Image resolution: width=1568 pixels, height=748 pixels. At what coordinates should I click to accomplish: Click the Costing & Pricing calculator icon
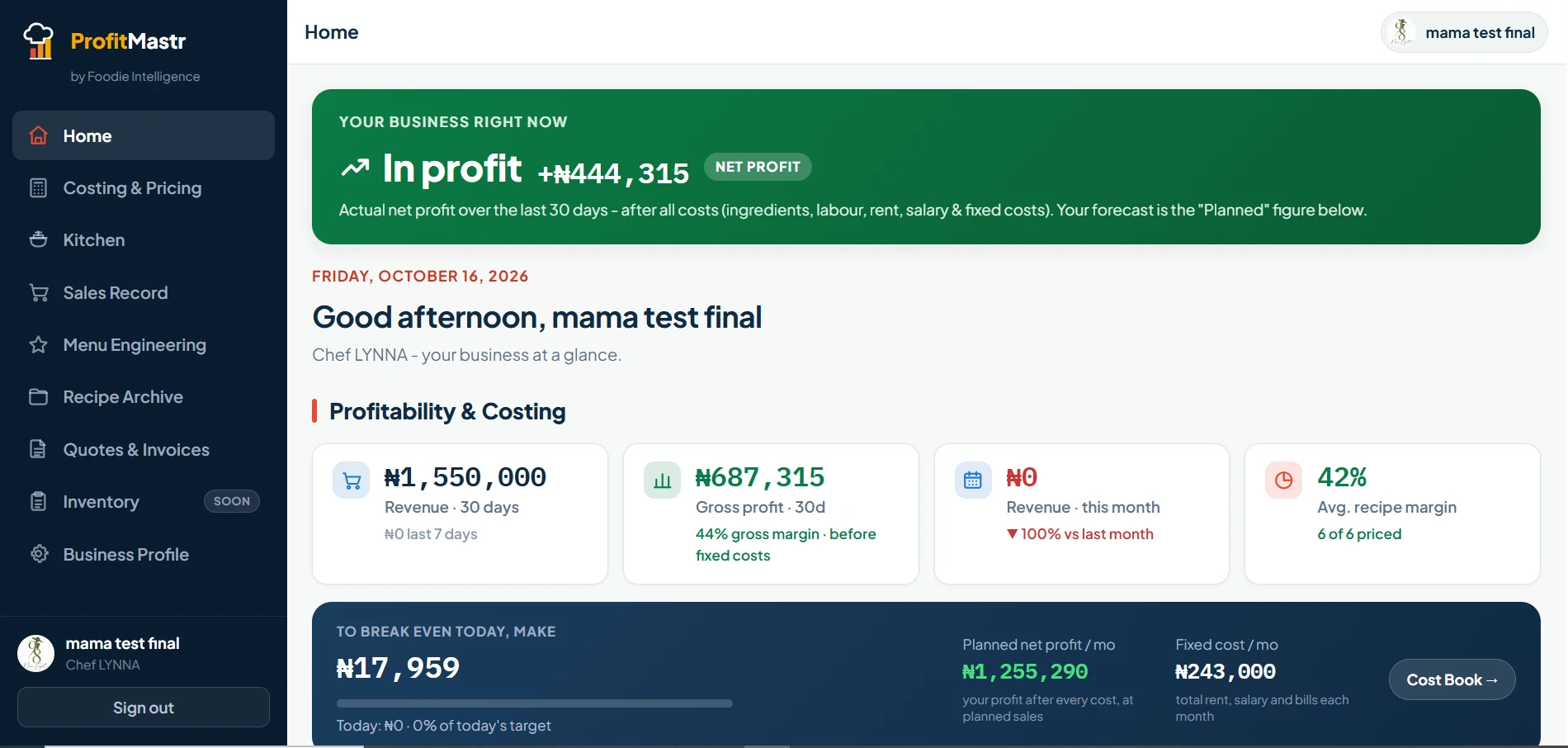[39, 187]
